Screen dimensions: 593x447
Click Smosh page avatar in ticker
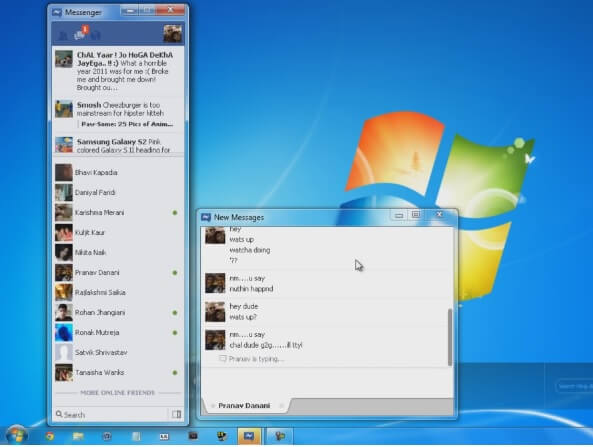[x=64, y=109]
